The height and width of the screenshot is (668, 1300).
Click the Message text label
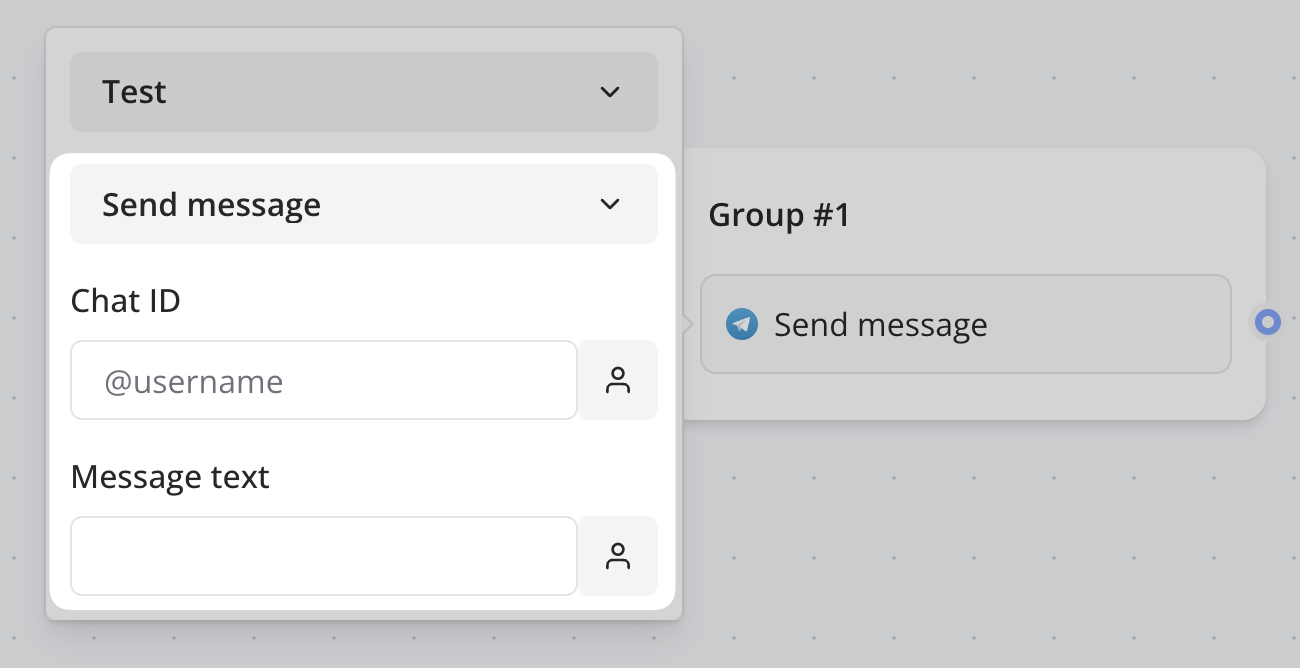(x=170, y=477)
